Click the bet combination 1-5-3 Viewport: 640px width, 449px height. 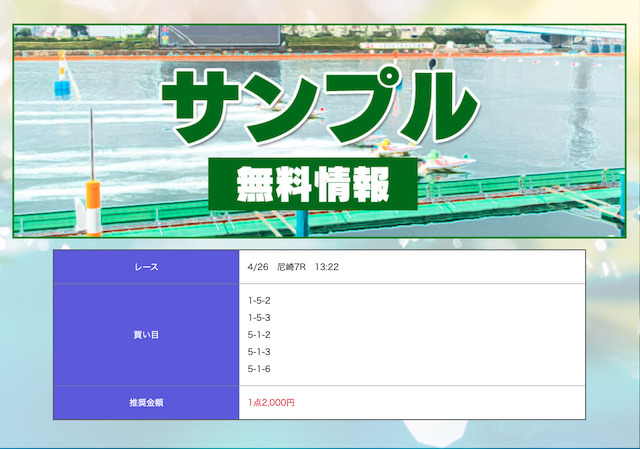pos(259,318)
